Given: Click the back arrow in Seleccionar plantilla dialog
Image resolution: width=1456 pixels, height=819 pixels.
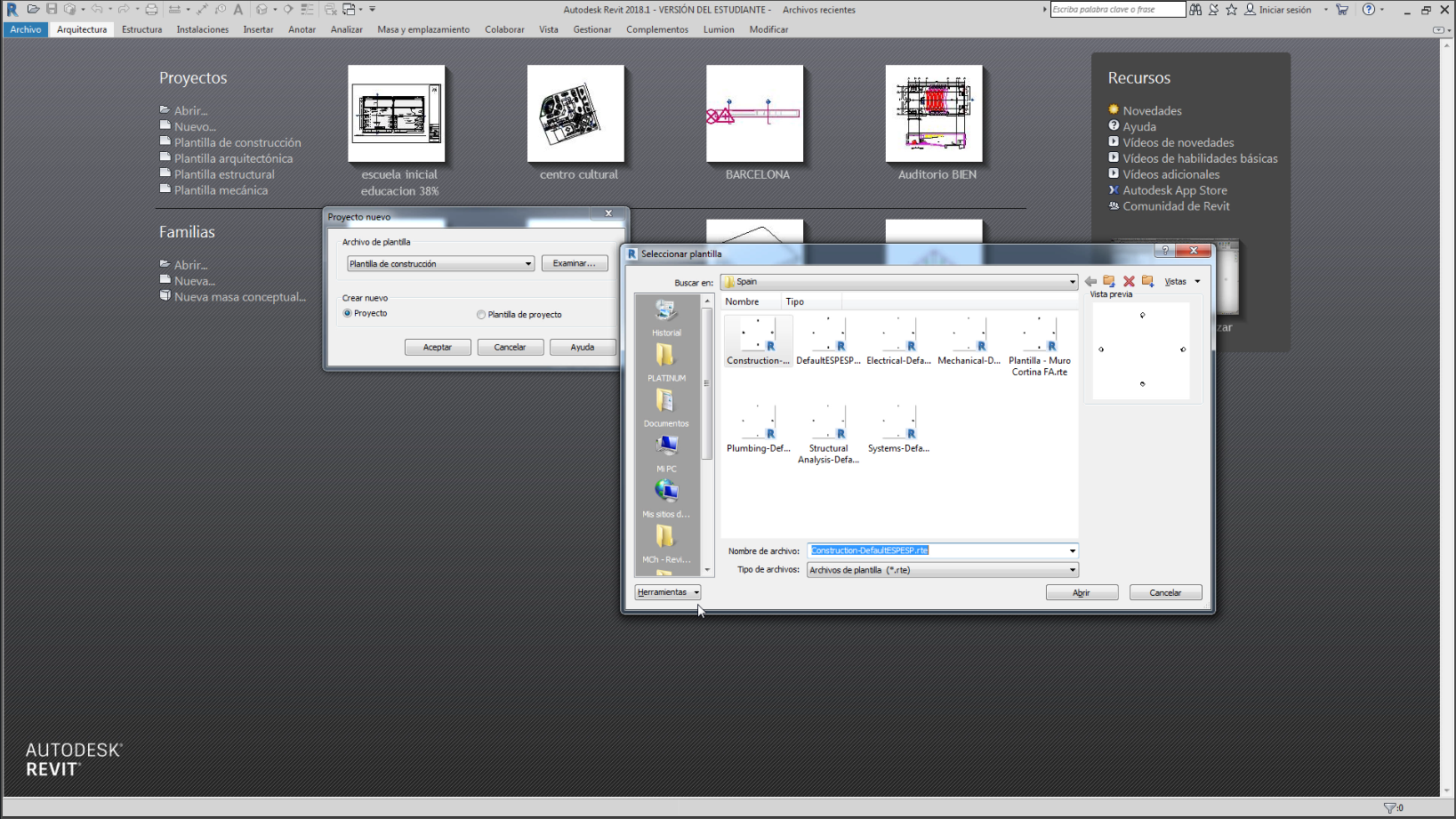Looking at the screenshot, I should pyautogui.click(x=1090, y=281).
